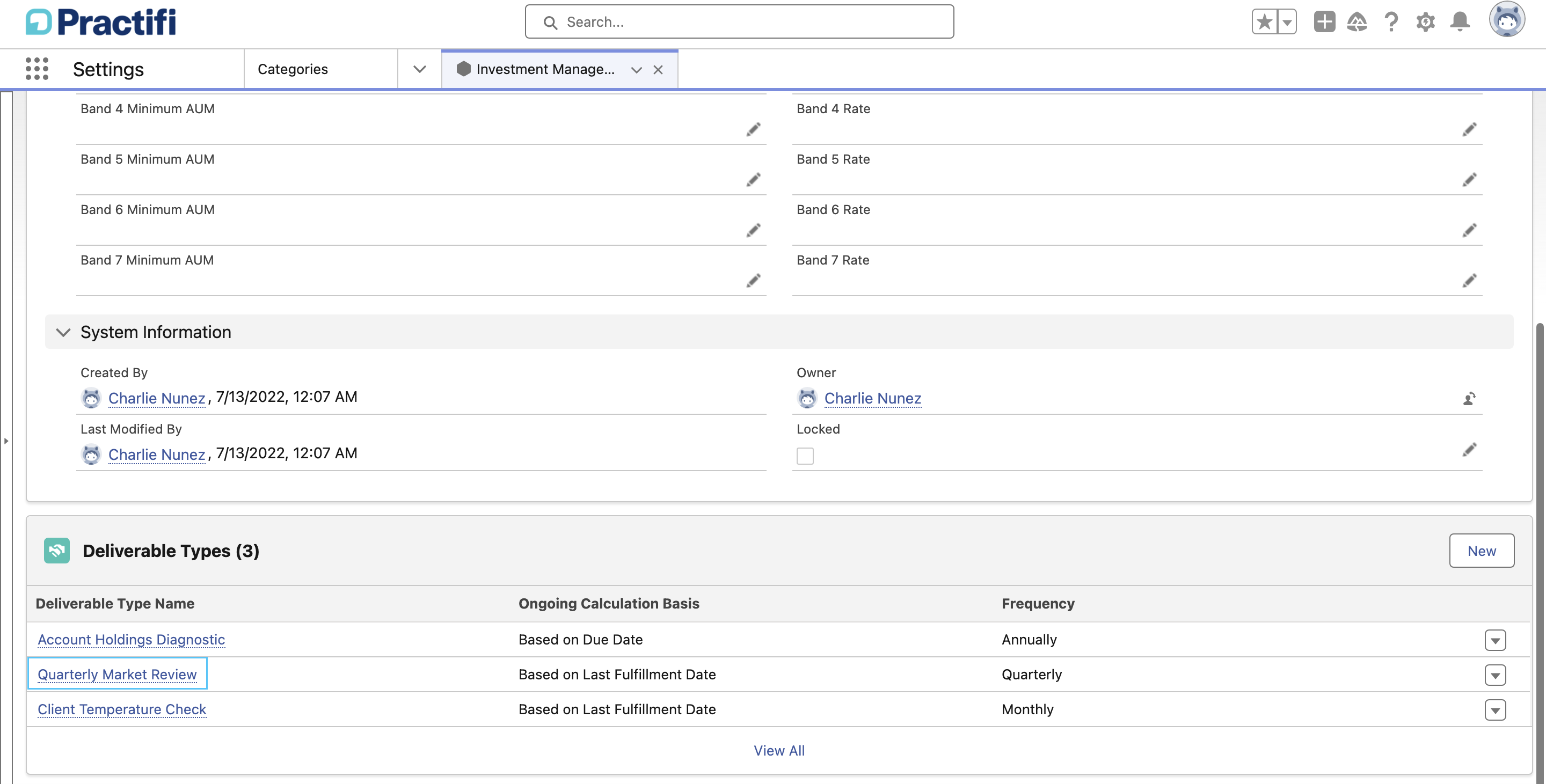1546x784 pixels.
Task: Click the Last Modified By user avatar
Action: click(91, 455)
